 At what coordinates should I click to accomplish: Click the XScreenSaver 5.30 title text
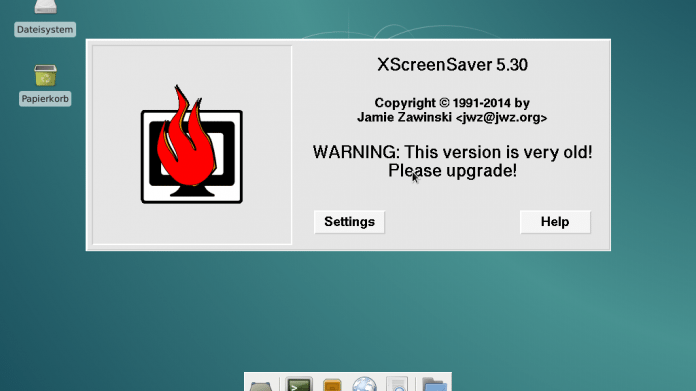[x=452, y=65]
